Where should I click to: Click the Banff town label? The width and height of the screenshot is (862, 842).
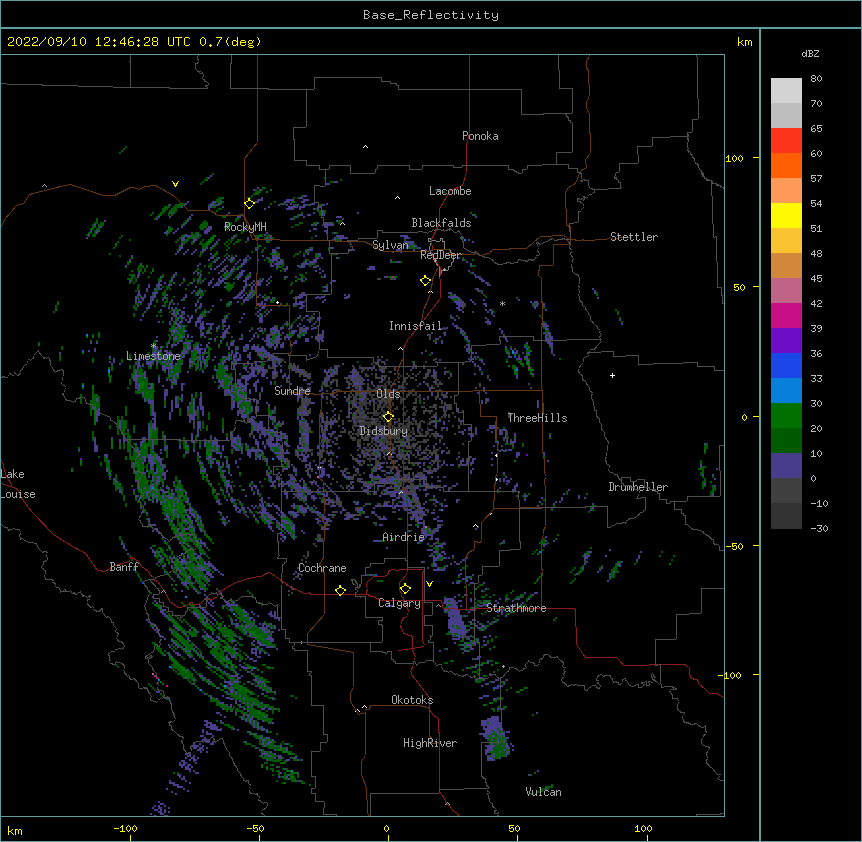(124, 567)
